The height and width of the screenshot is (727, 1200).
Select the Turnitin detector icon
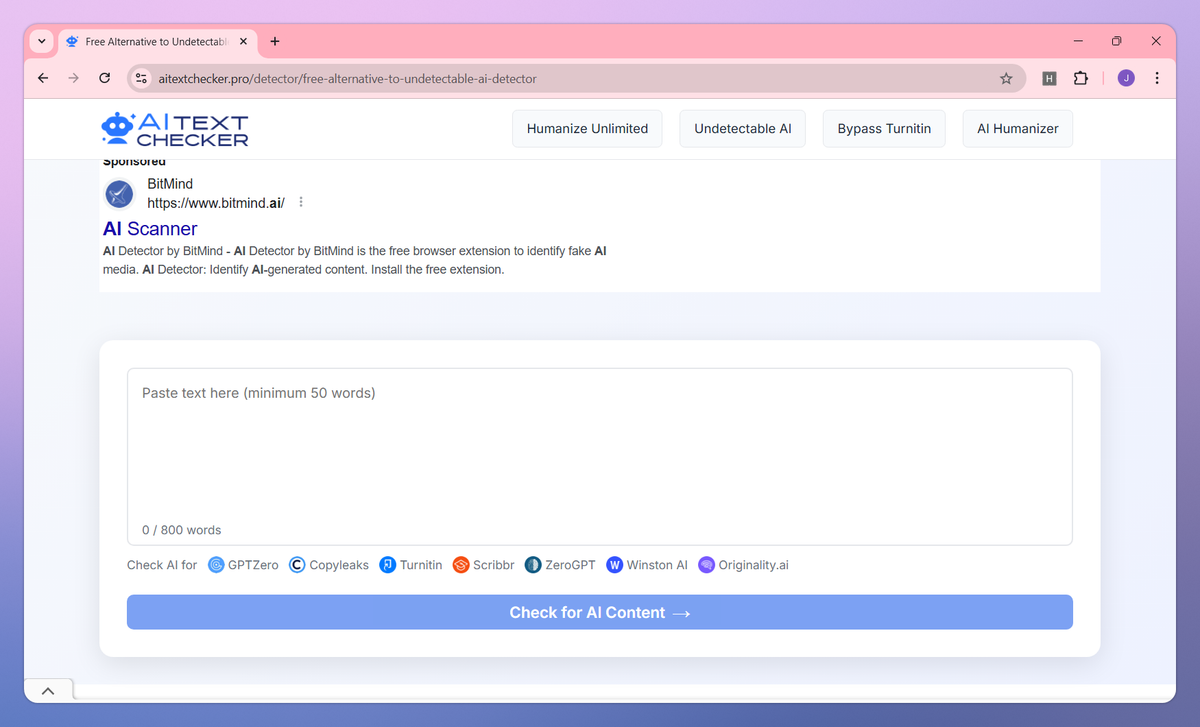[x=386, y=565]
